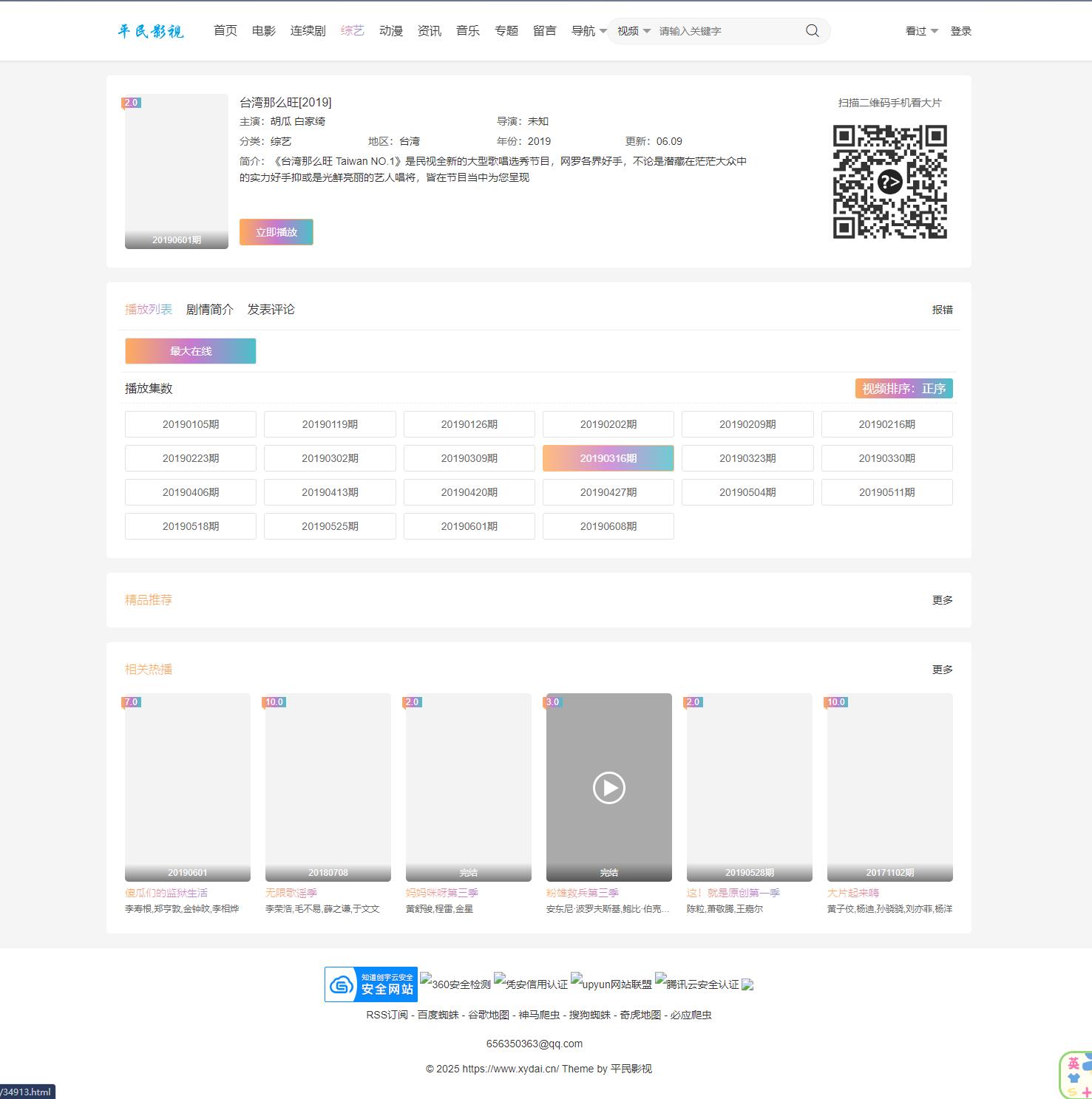The width and height of the screenshot is (1092, 1099).
Task: Click the floating input method widget icon
Action: [x=1076, y=1075]
